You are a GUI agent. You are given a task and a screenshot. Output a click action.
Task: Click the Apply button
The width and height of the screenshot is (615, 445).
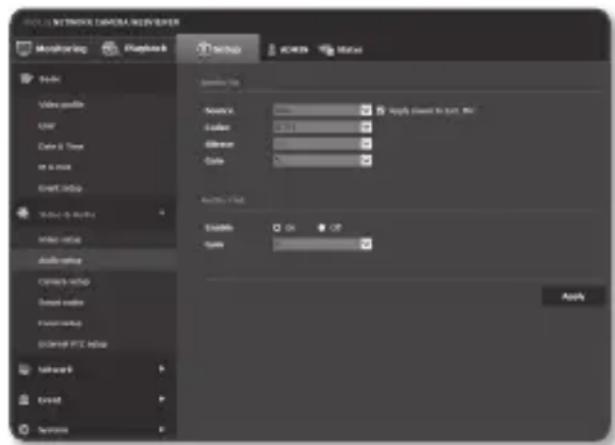point(573,296)
